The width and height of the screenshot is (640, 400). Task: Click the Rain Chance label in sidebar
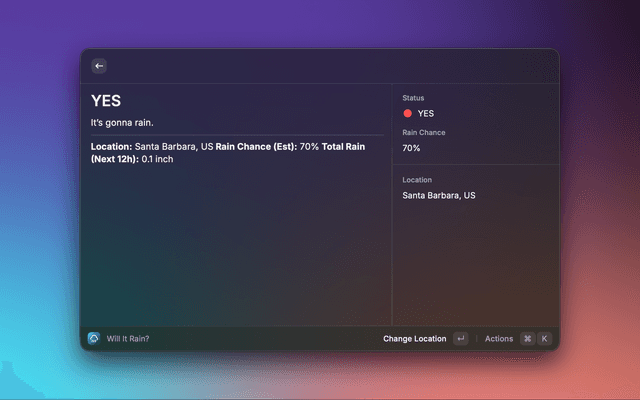coord(423,132)
